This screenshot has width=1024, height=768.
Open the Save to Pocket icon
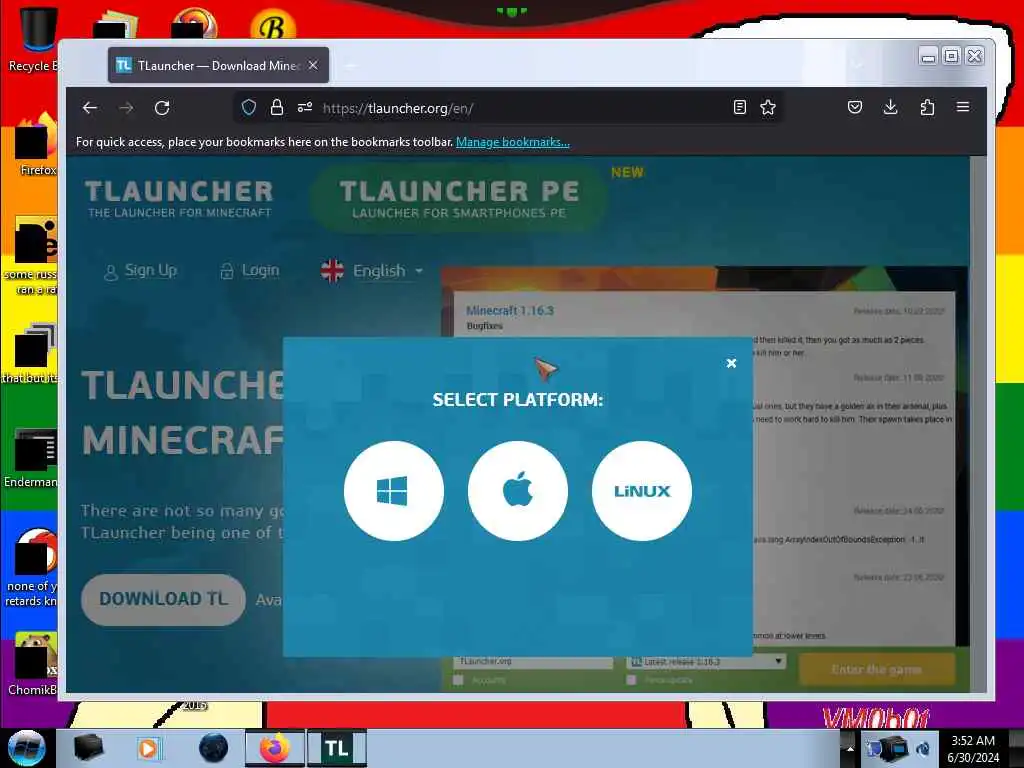854,107
